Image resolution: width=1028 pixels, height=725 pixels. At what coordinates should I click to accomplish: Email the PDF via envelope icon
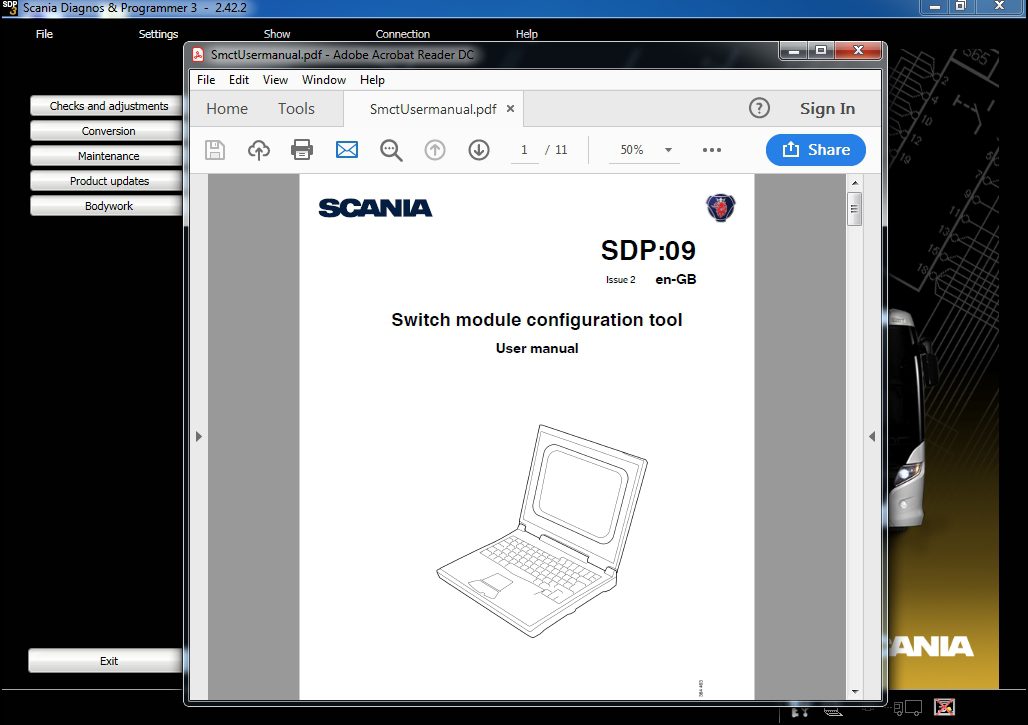coord(345,149)
